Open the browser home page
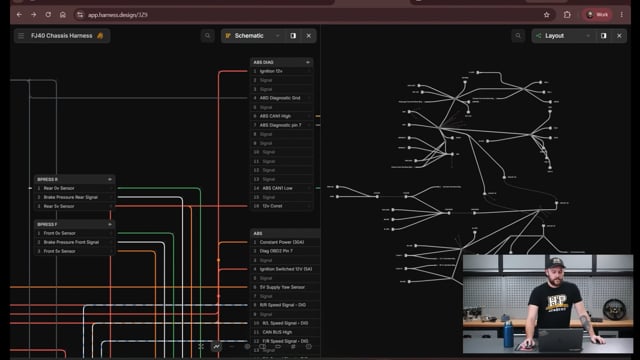The image size is (640, 360). tap(62, 15)
